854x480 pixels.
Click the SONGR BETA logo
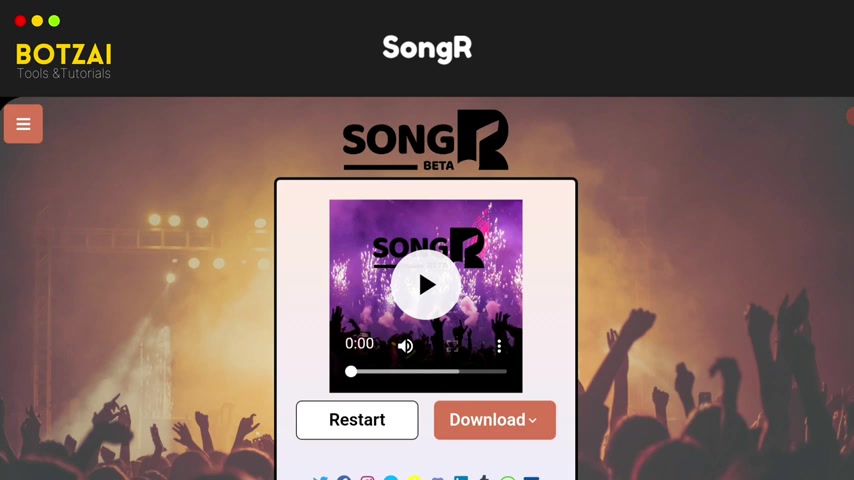click(425, 141)
